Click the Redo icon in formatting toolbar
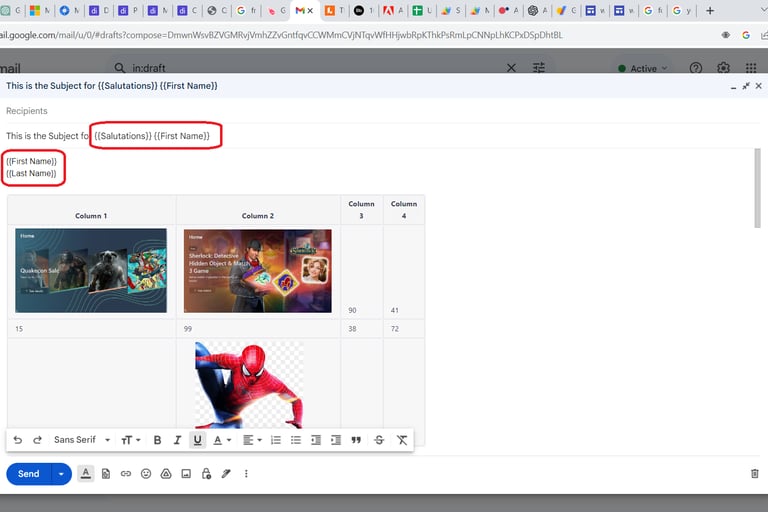The height and width of the screenshot is (512, 768). pyautogui.click(x=37, y=440)
